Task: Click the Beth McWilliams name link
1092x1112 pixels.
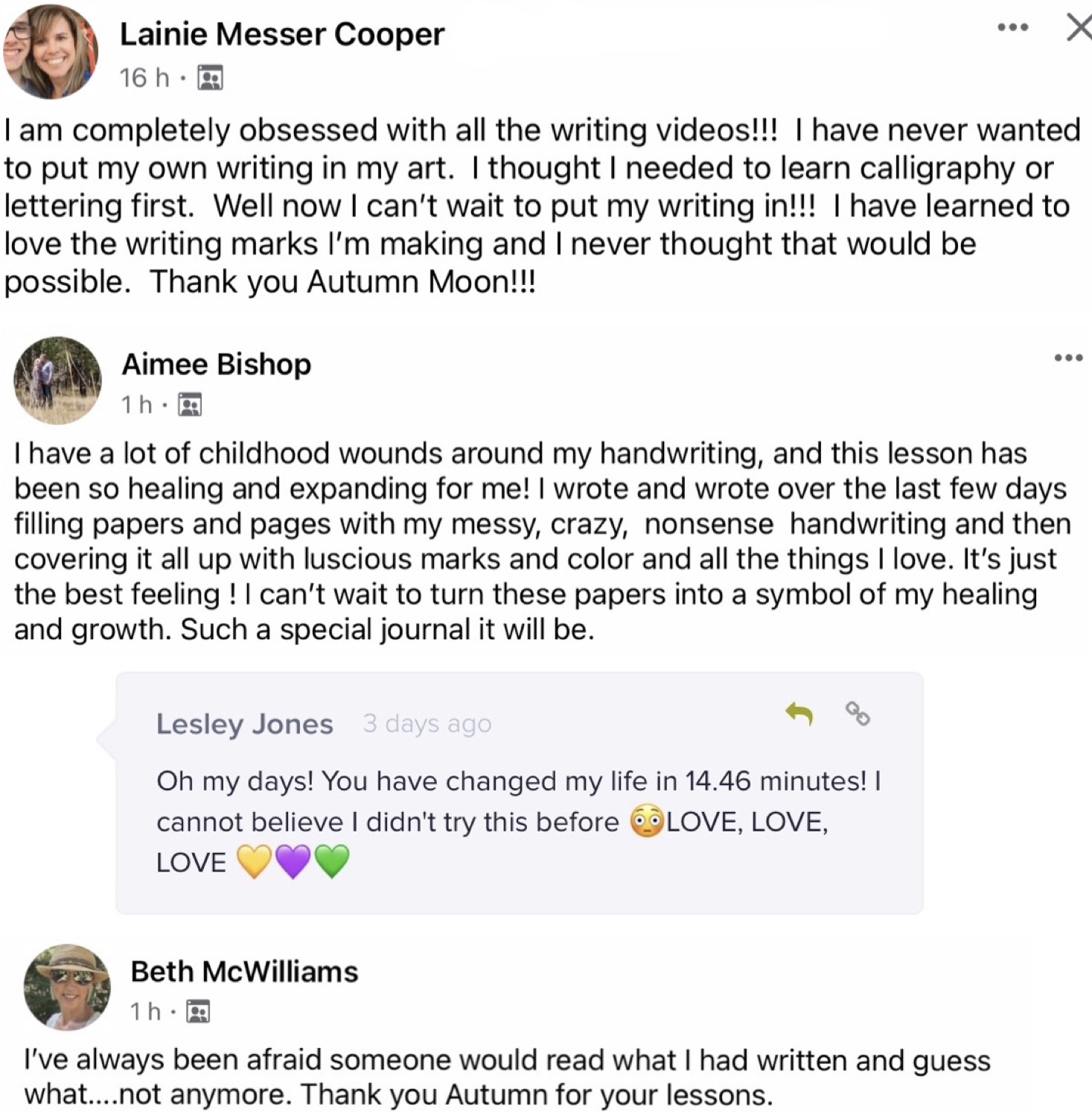Action: click(244, 971)
